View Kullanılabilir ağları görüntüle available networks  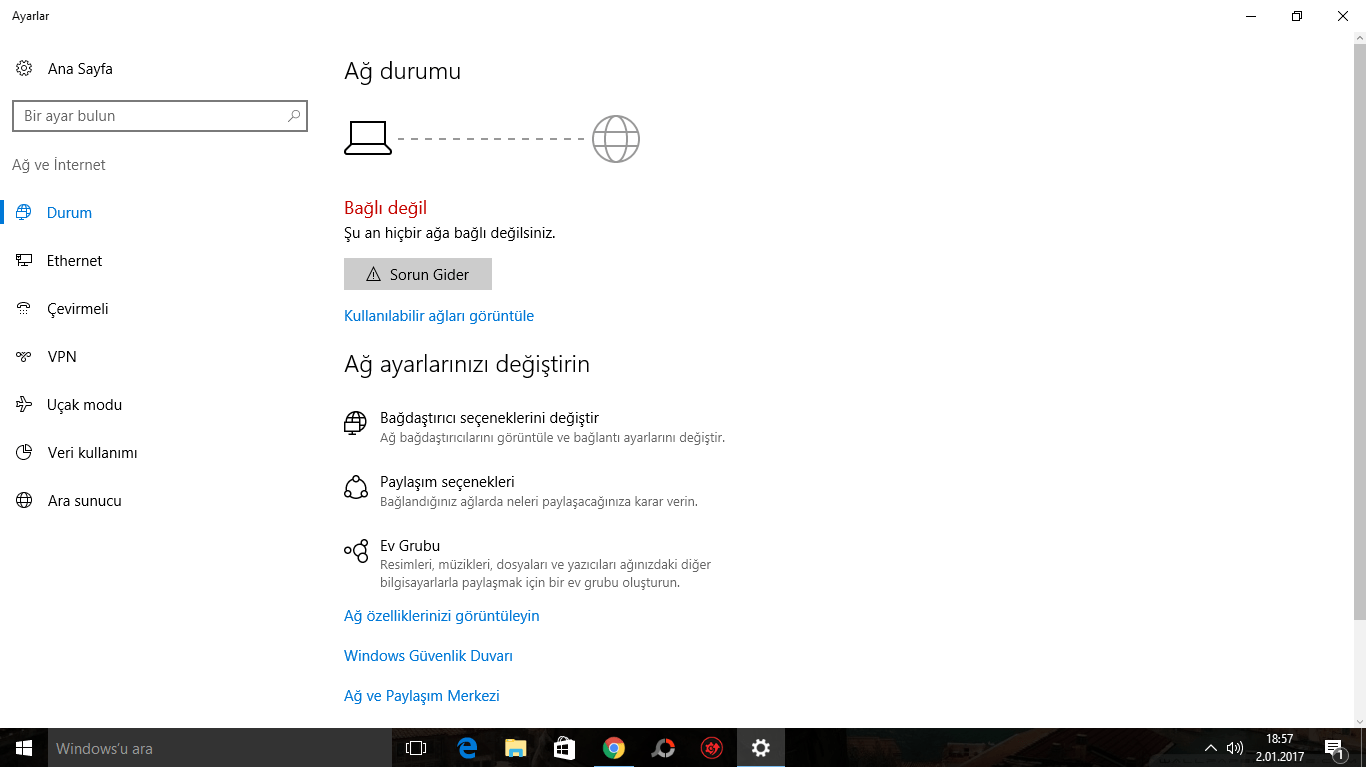[x=439, y=315]
